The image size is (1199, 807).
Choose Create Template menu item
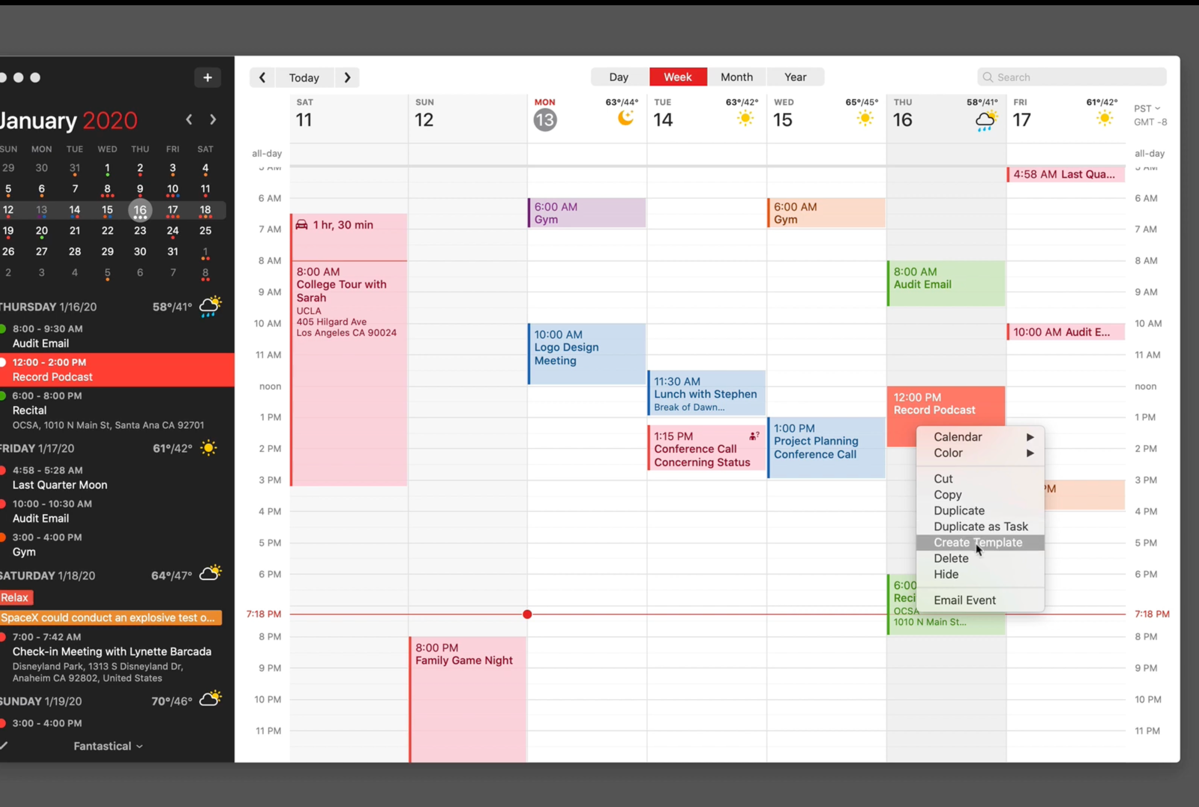pos(980,542)
